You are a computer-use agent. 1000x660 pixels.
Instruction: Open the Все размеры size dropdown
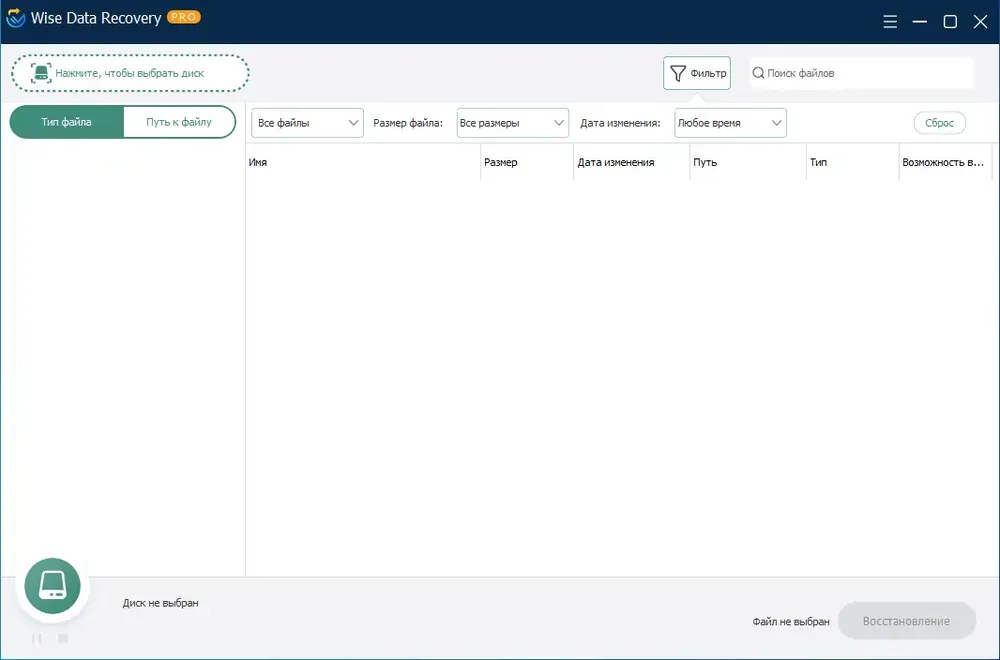tap(513, 123)
